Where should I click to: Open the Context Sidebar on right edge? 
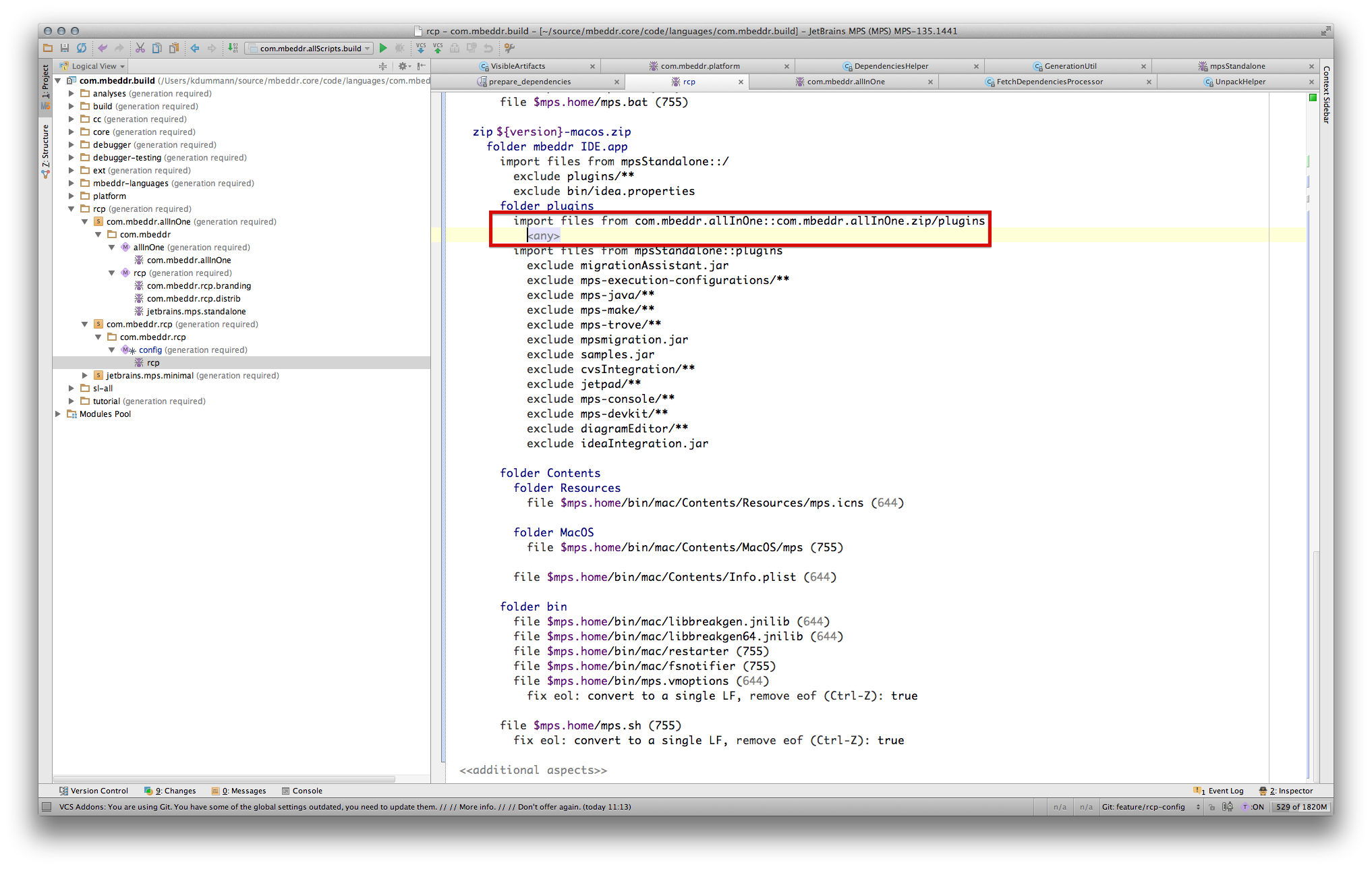point(1326,94)
